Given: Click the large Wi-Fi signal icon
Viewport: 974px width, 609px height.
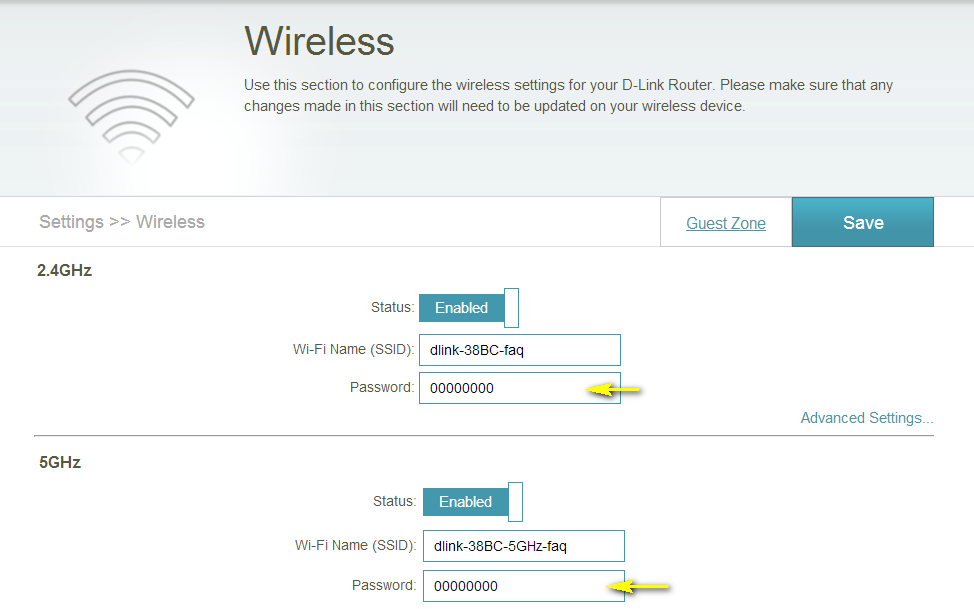Looking at the screenshot, I should pyautogui.click(x=131, y=111).
